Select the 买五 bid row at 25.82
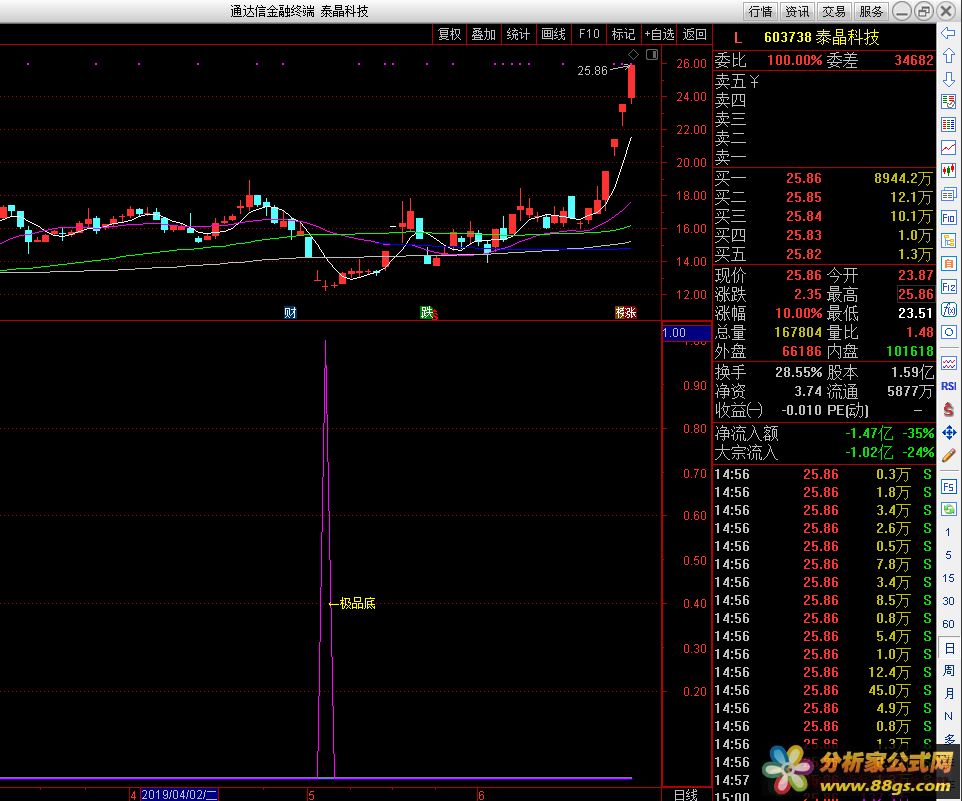 [x=824, y=255]
